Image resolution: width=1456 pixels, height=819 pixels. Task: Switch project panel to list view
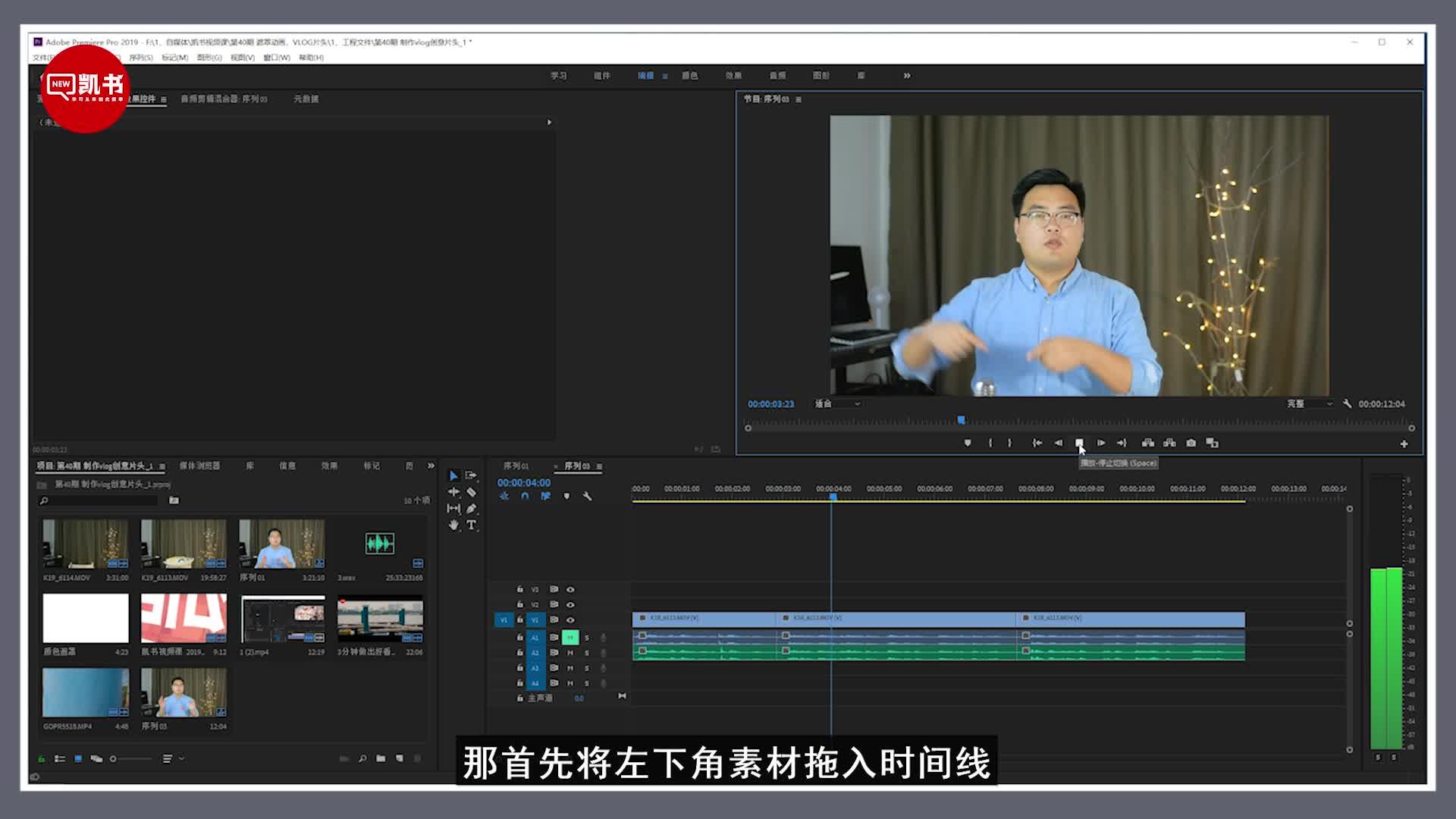[x=60, y=758]
